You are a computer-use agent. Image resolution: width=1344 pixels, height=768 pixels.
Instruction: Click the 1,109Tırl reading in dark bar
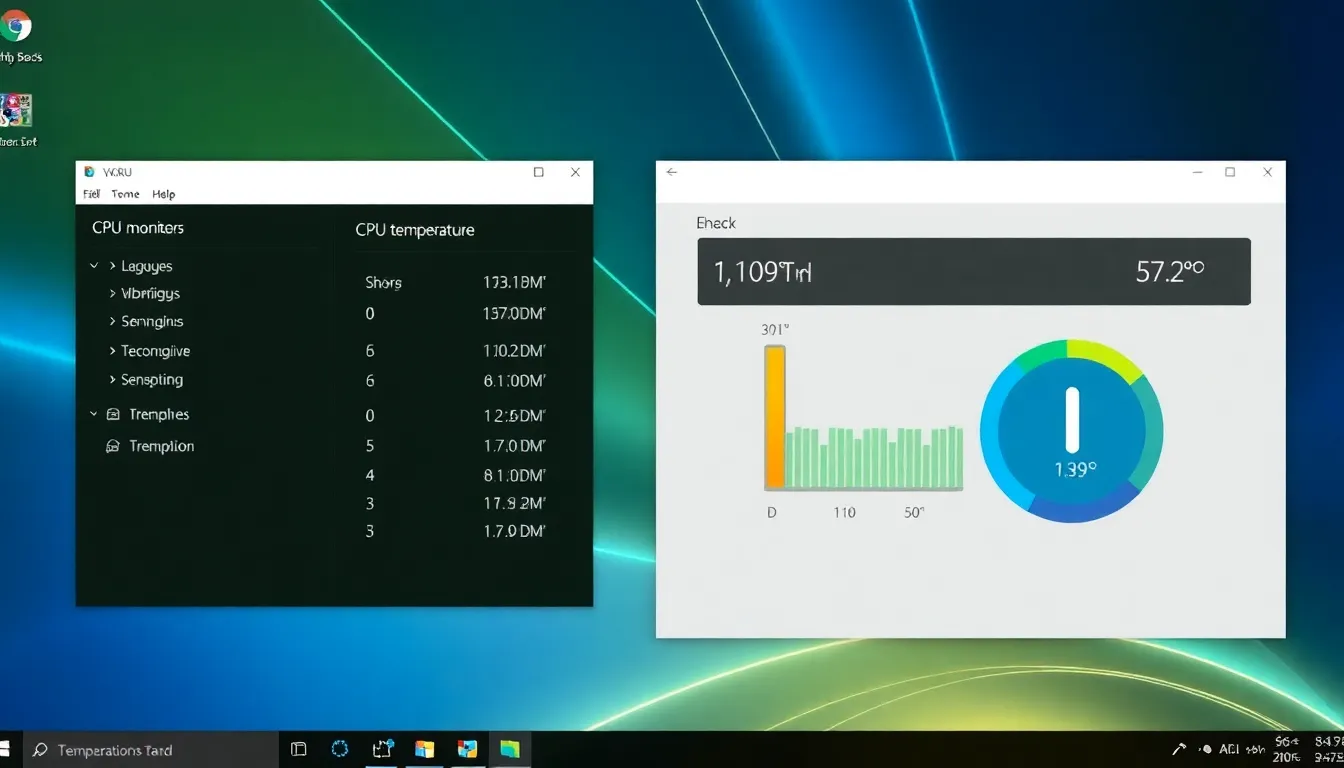coord(762,271)
